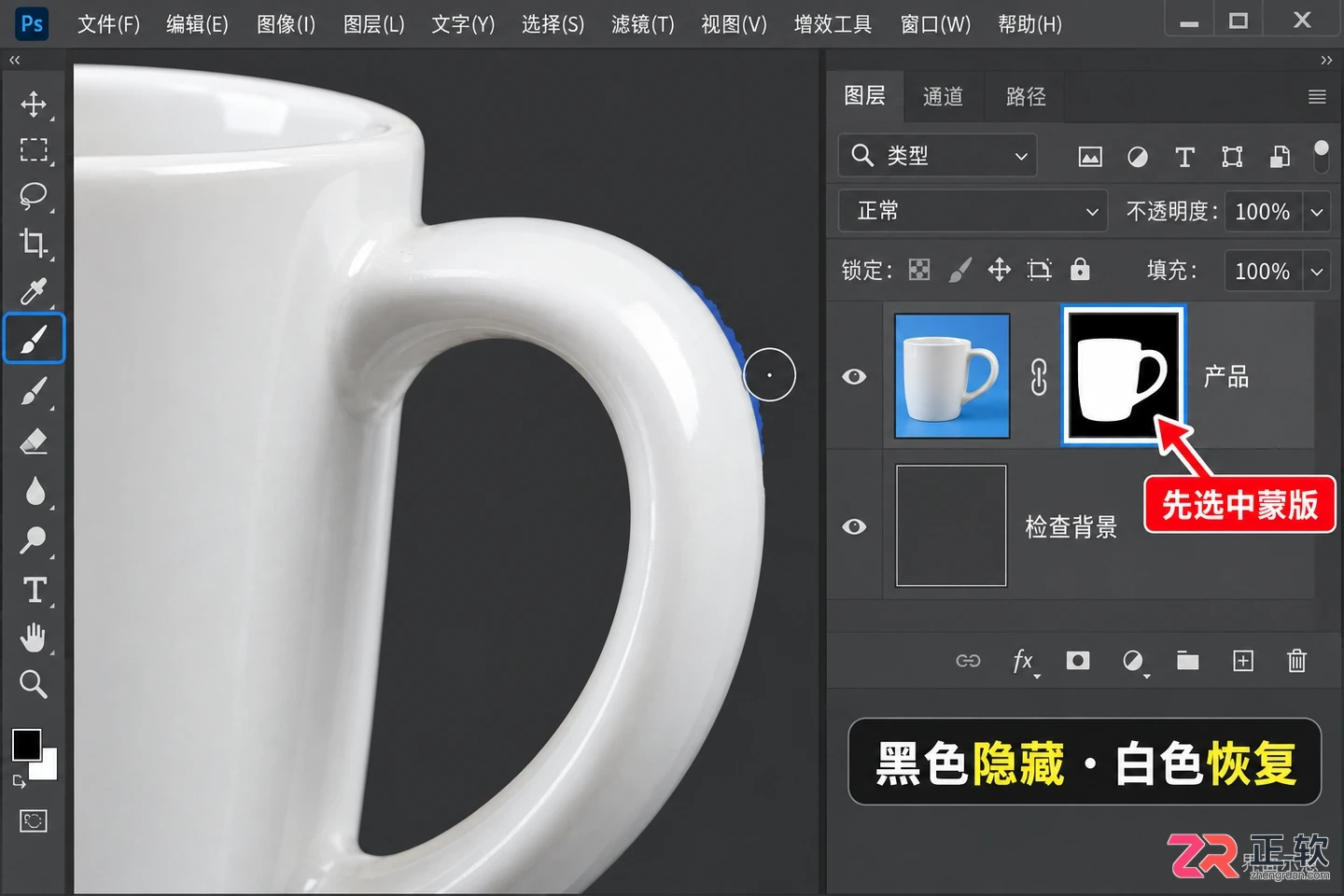The width and height of the screenshot is (1344, 896).
Task: Select the Rectangular Marquee tool
Action: tap(34, 150)
